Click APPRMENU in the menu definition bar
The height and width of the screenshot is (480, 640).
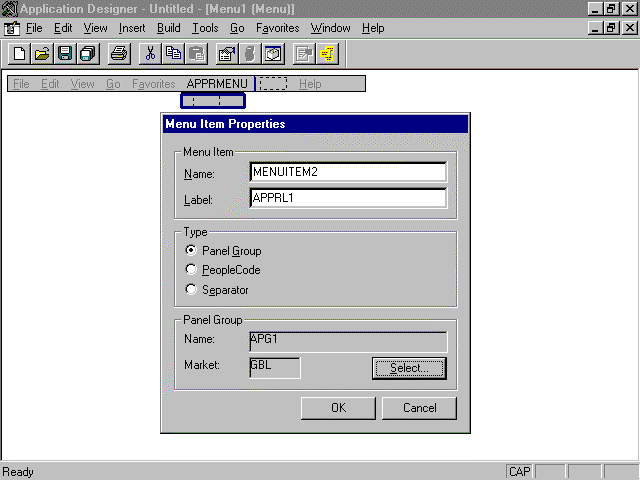pyautogui.click(x=217, y=84)
